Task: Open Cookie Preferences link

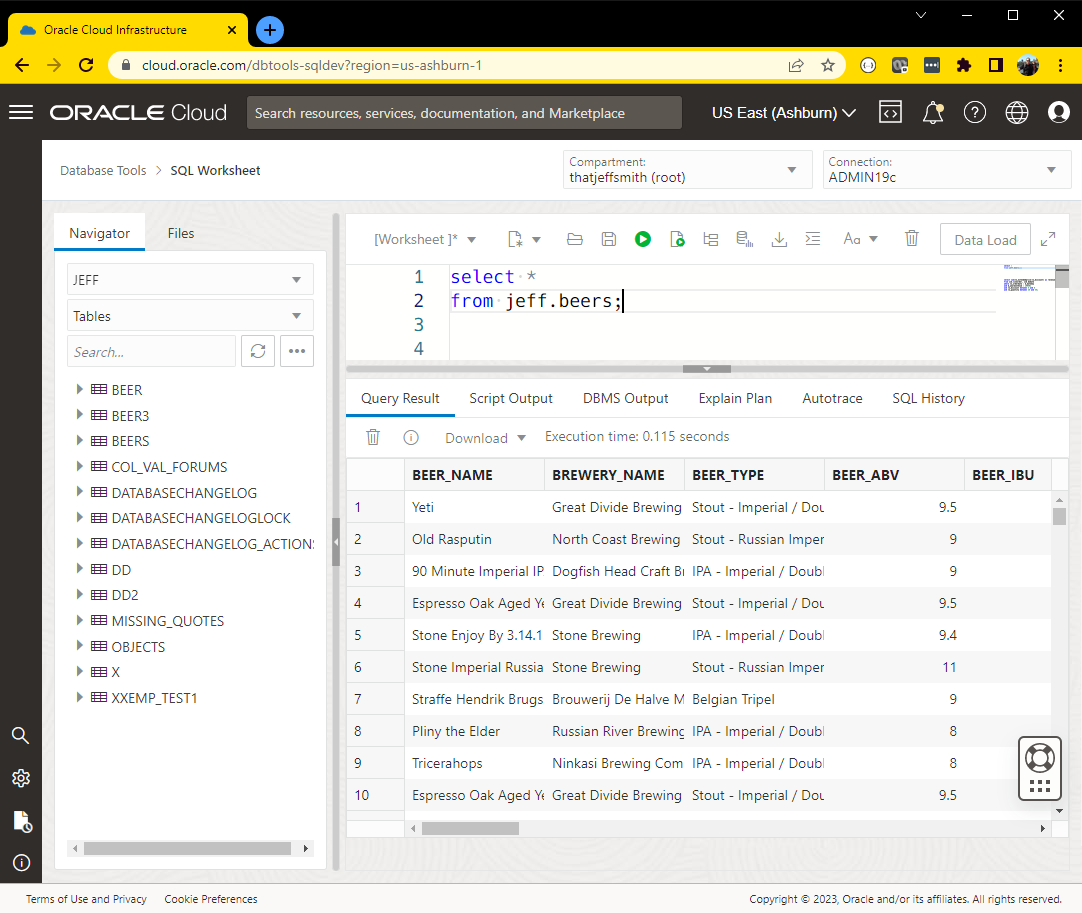Action: [x=210, y=899]
